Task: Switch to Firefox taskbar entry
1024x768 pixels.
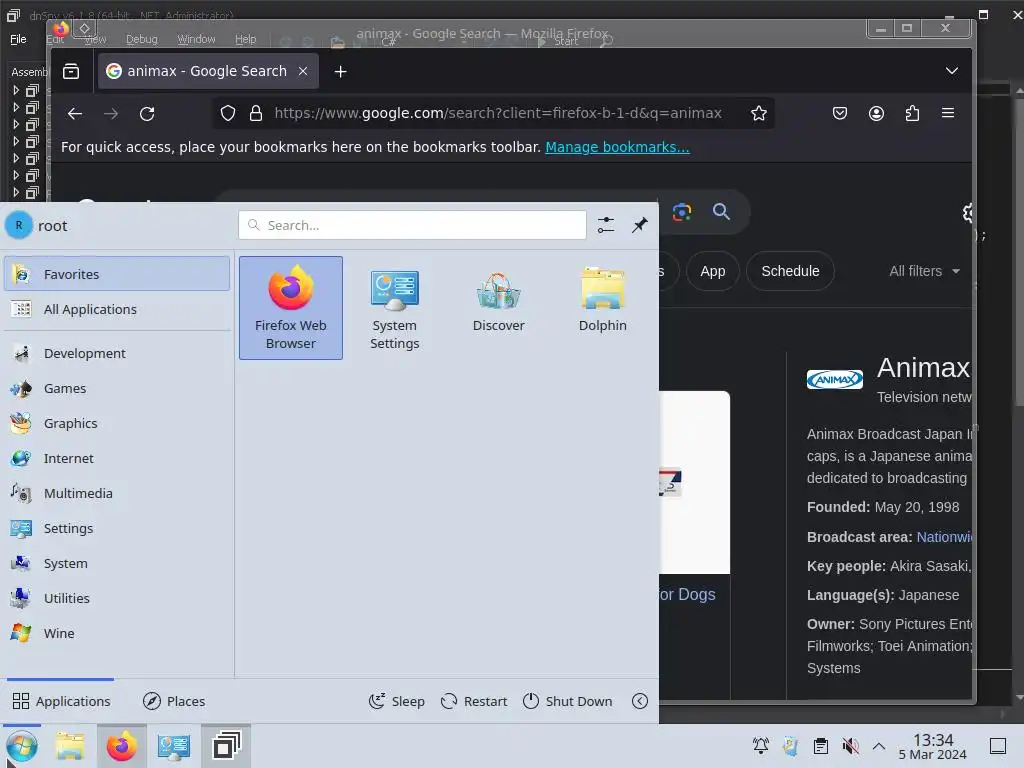Action: (121, 746)
